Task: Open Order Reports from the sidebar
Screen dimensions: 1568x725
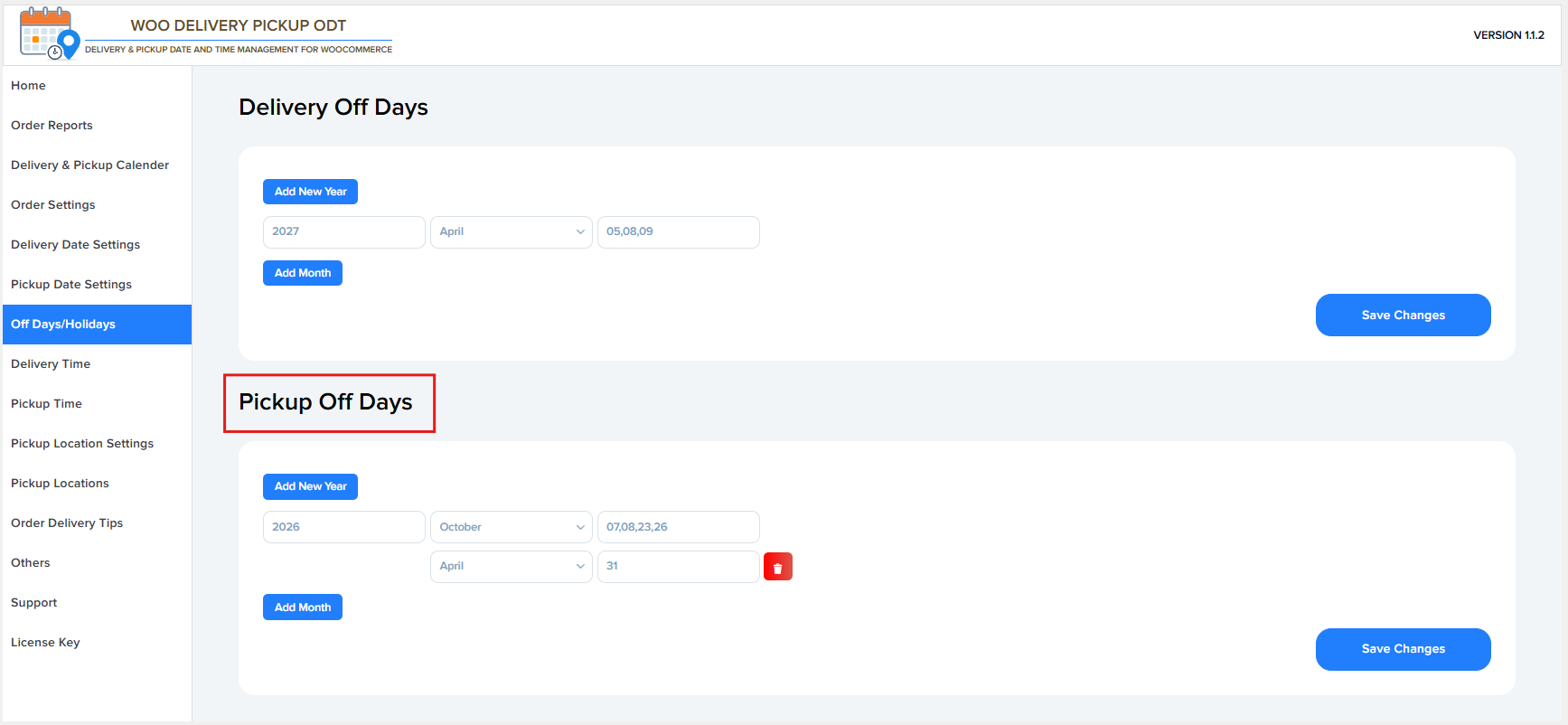Action: click(x=52, y=126)
